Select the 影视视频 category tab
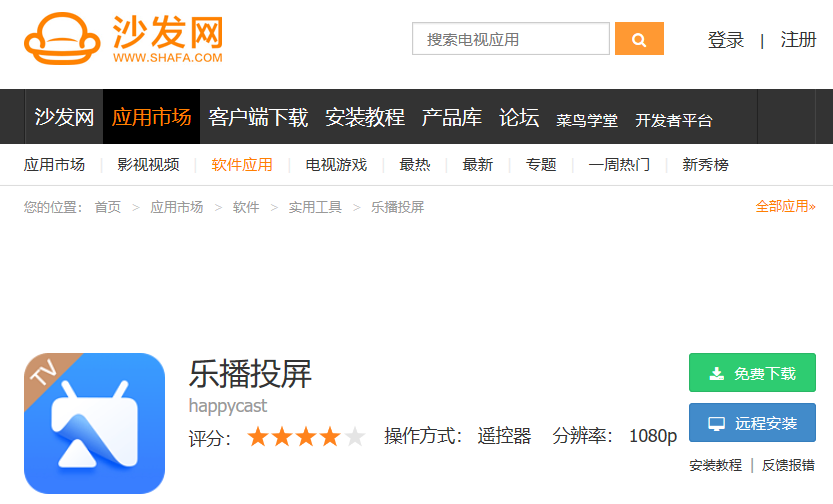 pyautogui.click(x=148, y=165)
